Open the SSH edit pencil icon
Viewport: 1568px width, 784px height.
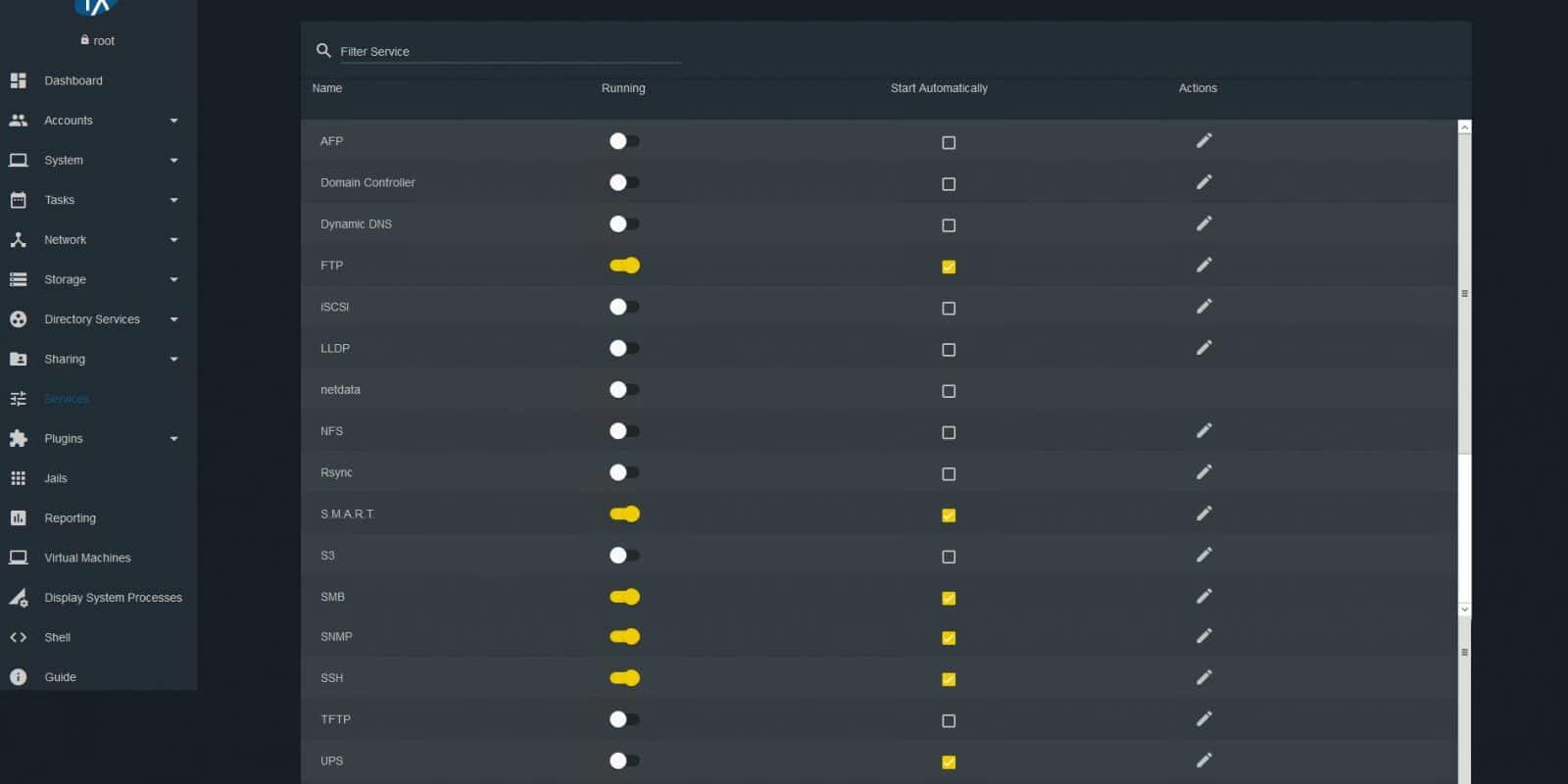pyautogui.click(x=1204, y=677)
